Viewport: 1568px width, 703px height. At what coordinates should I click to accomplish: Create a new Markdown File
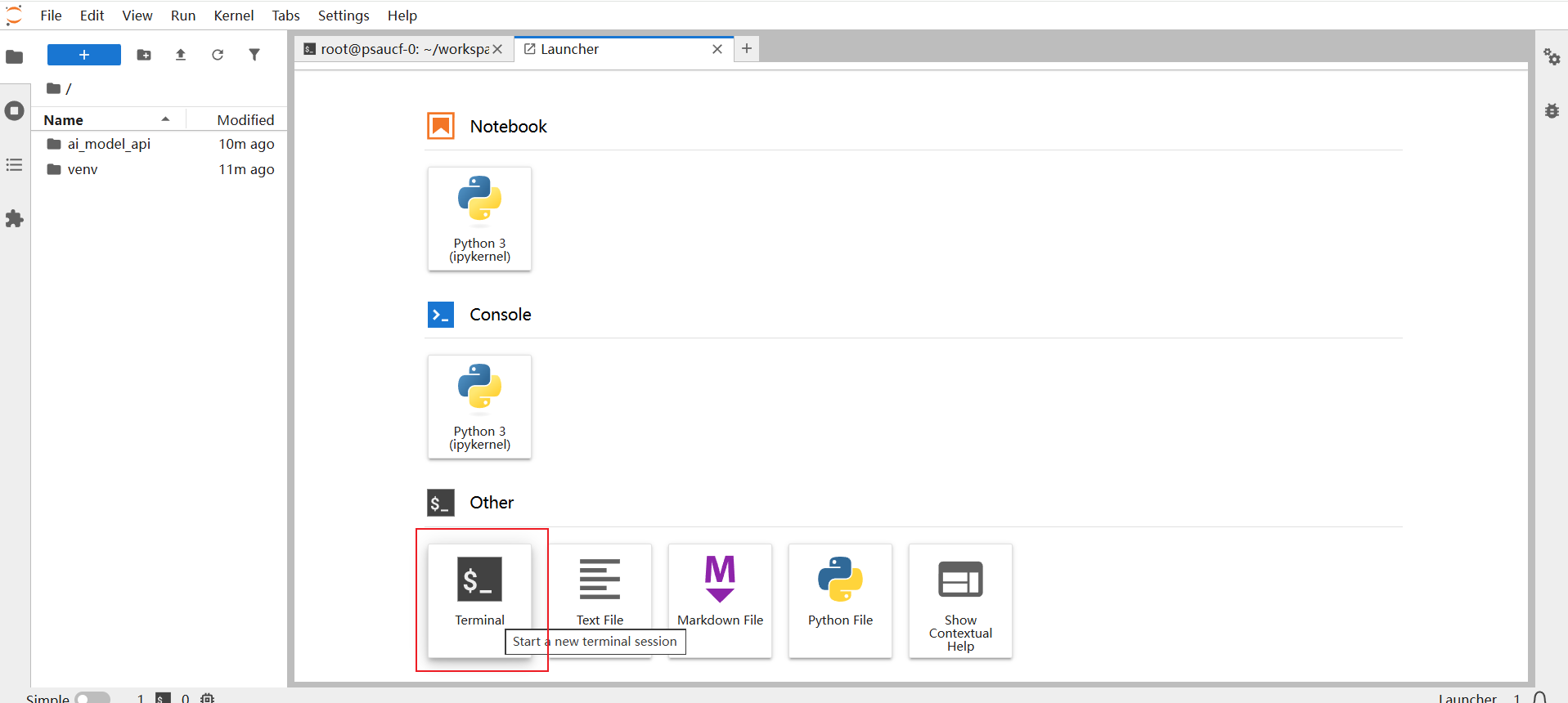pyautogui.click(x=720, y=601)
